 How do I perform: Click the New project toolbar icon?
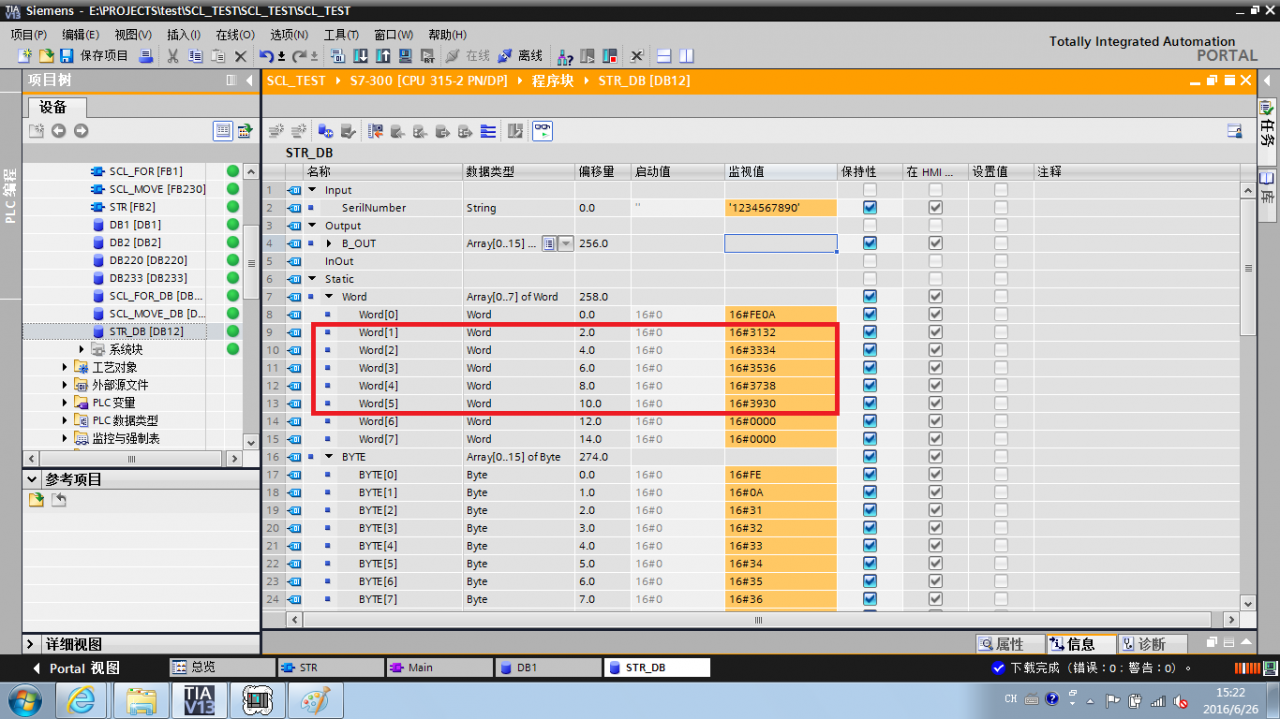(25, 56)
